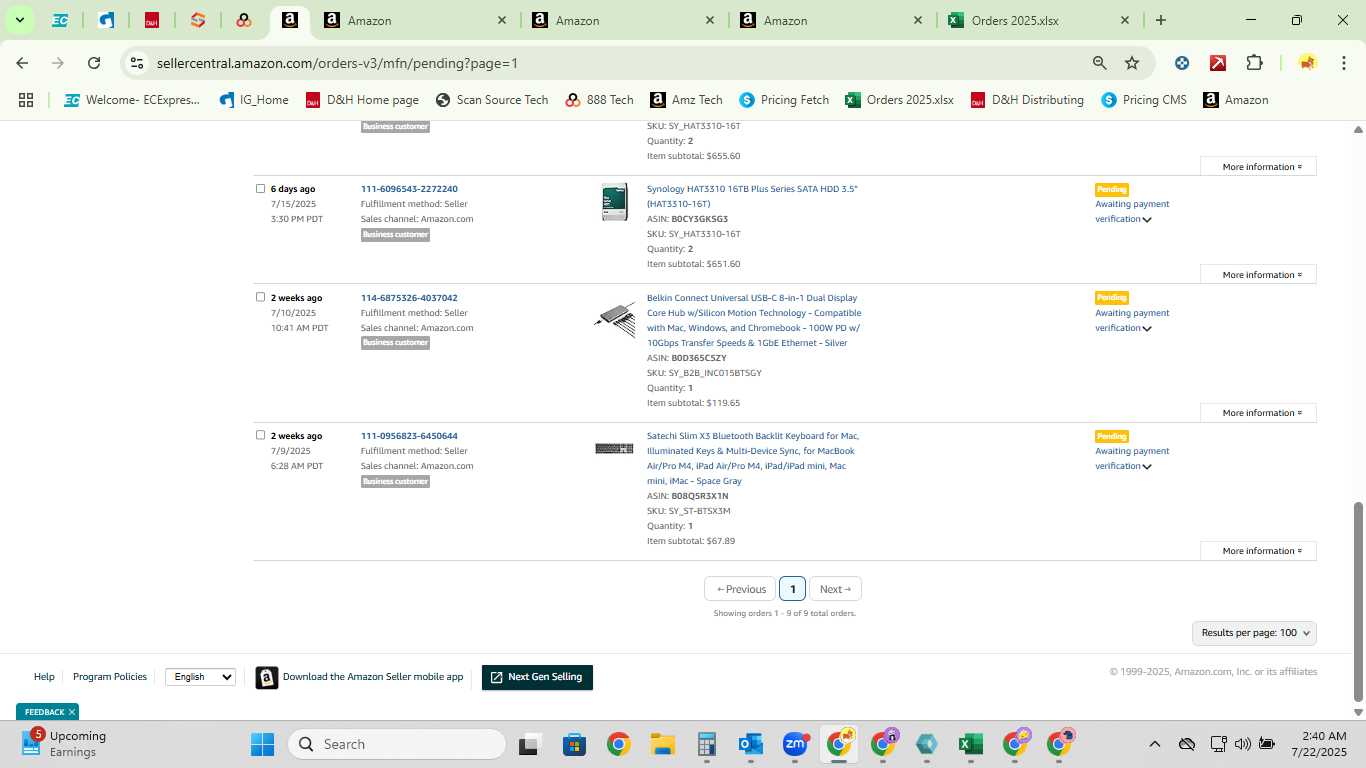Viewport: 1366px width, 768px height.
Task: Open Excel from taskbar
Action: click(970, 744)
